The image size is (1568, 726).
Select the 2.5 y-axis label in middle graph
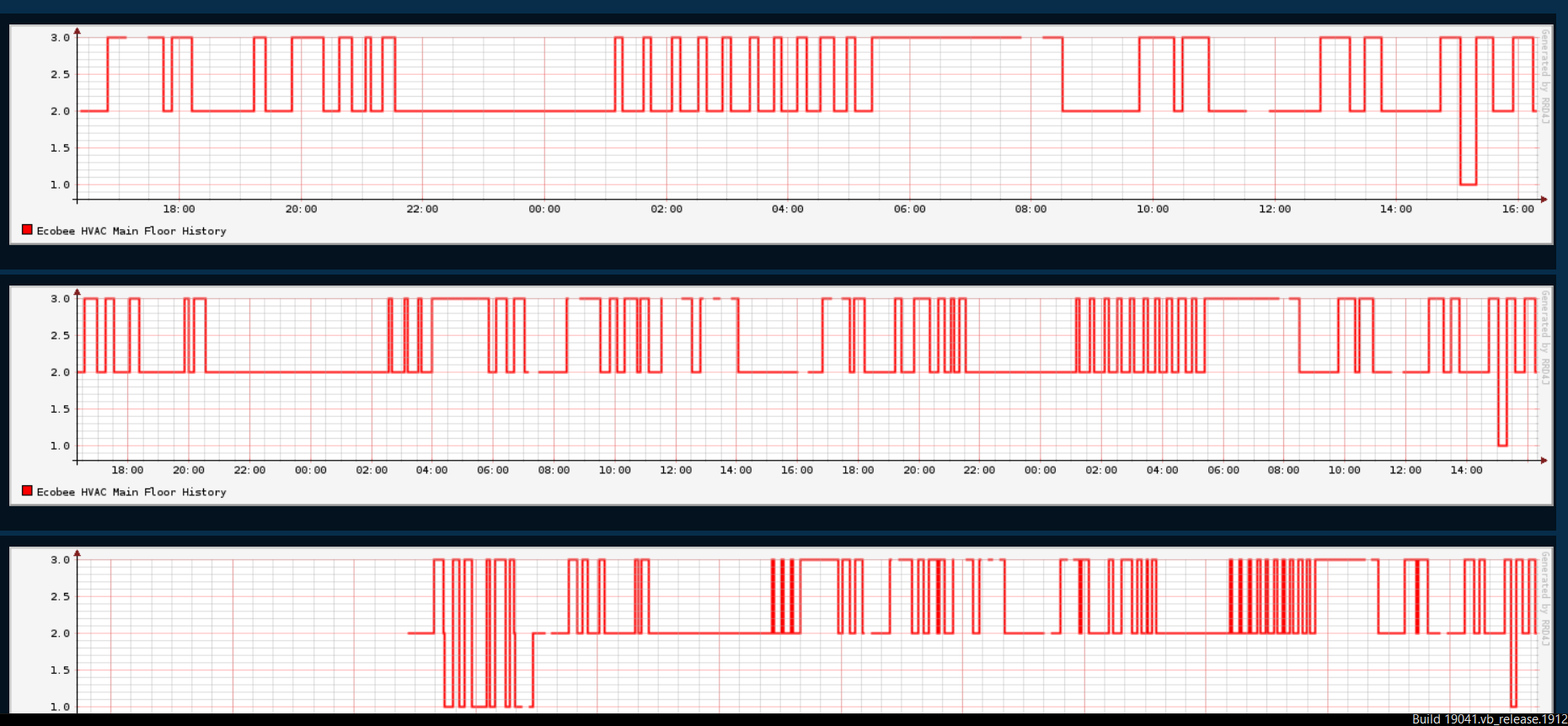60,335
